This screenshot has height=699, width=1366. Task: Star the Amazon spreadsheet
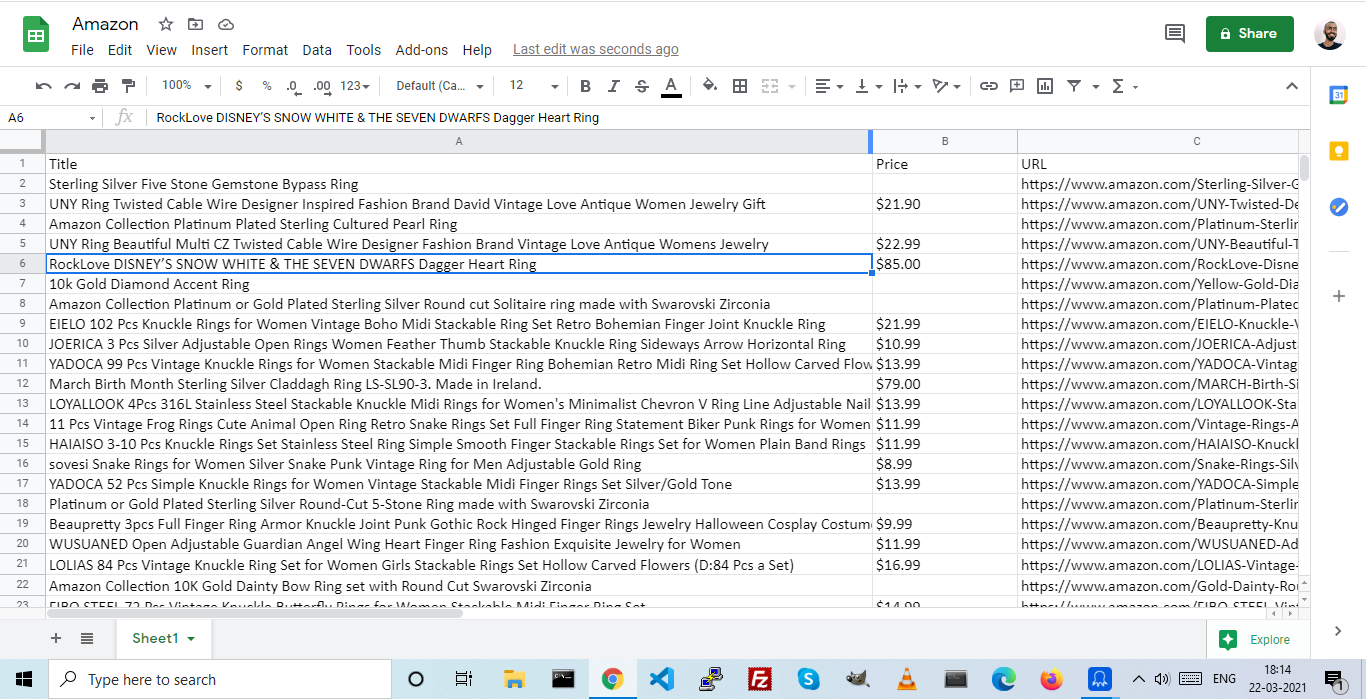[x=166, y=24]
